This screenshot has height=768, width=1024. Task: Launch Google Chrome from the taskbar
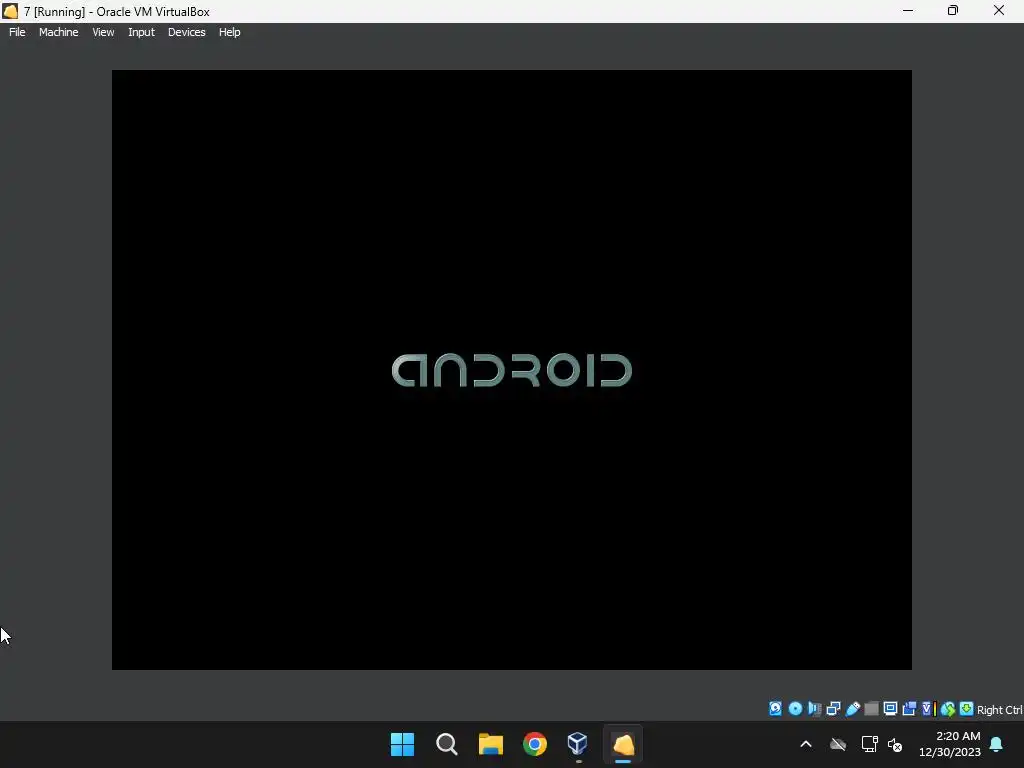535,744
